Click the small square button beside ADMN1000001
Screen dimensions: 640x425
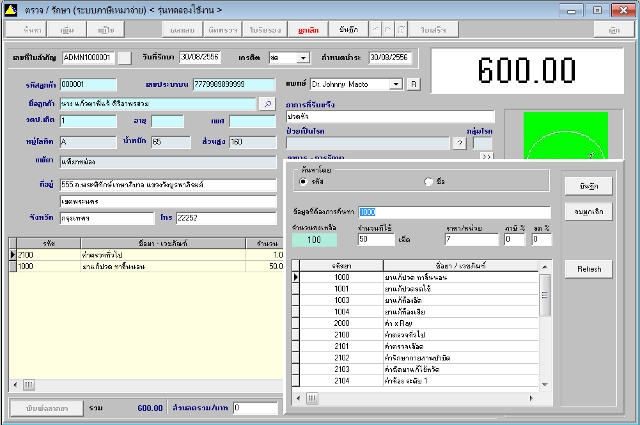(x=124, y=58)
